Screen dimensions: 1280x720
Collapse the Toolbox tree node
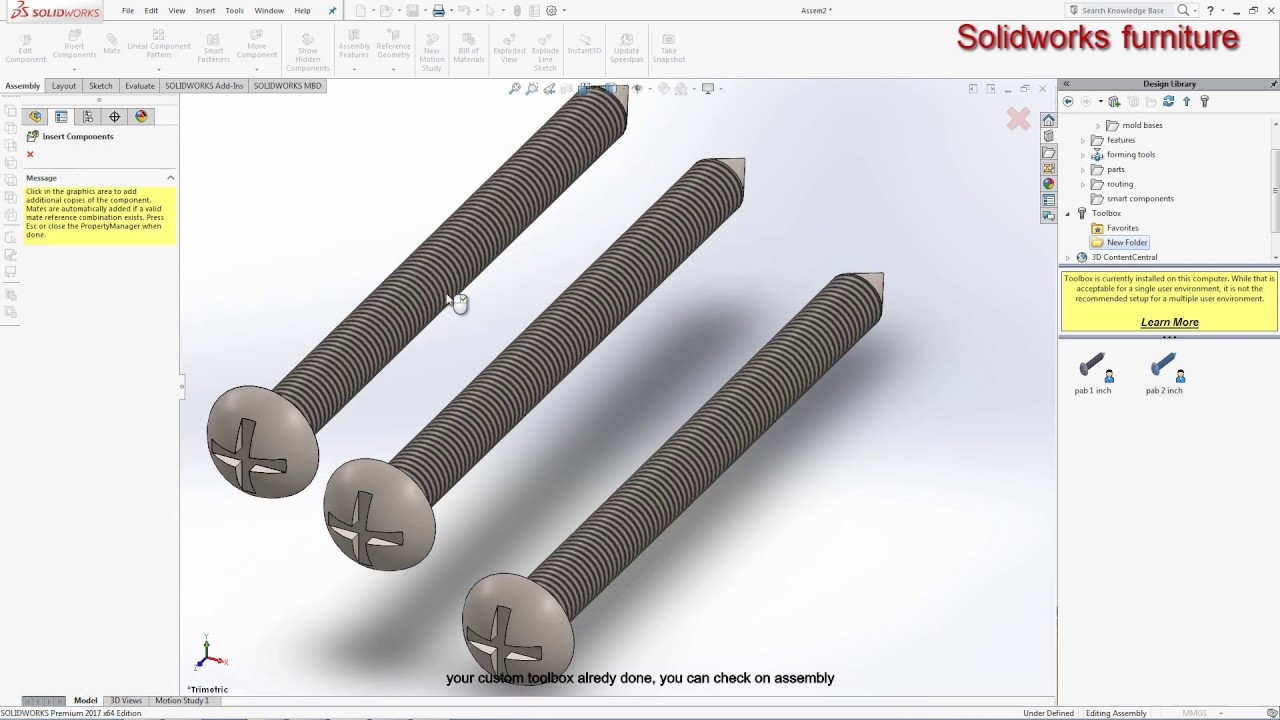[1067, 213]
